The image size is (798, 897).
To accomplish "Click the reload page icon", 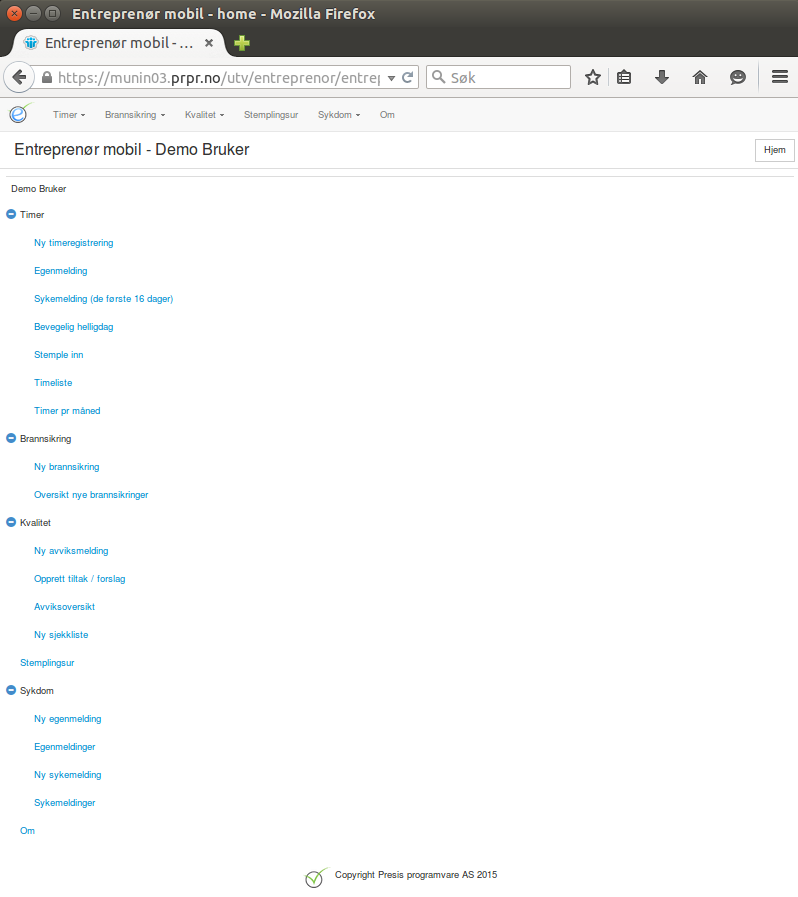I will 408,77.
